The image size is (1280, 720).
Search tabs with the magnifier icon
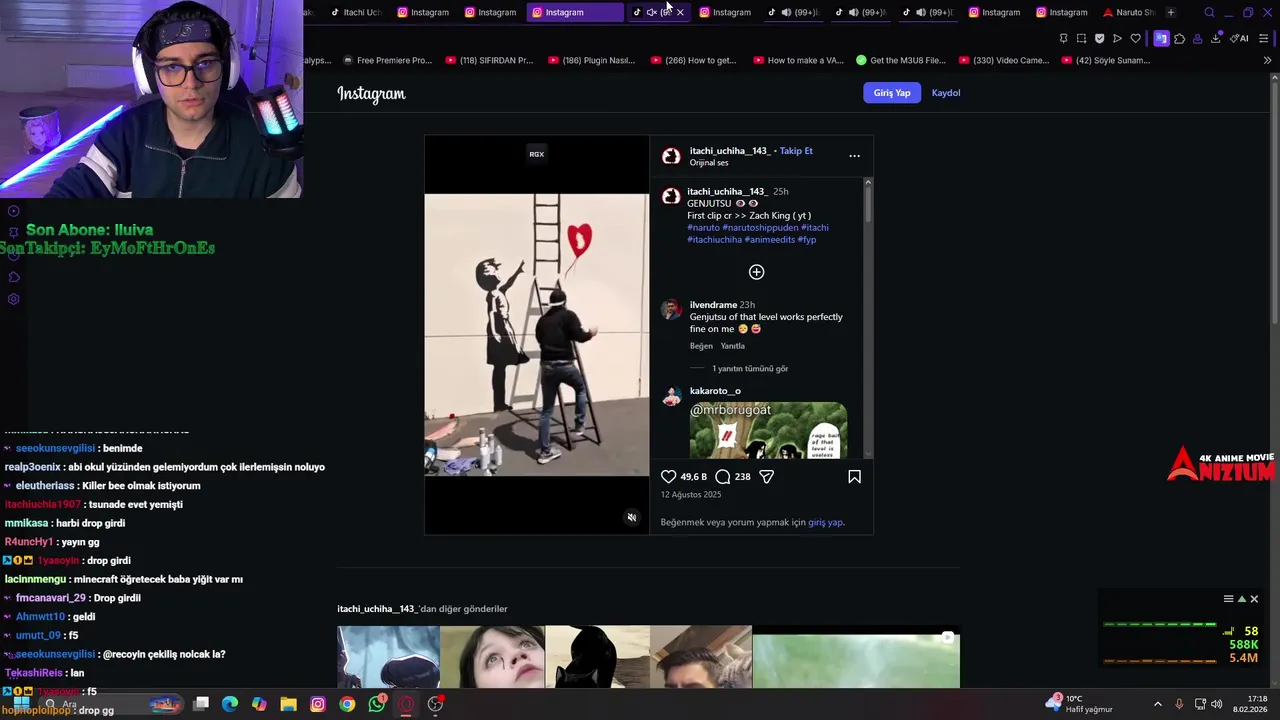pos(1209,12)
